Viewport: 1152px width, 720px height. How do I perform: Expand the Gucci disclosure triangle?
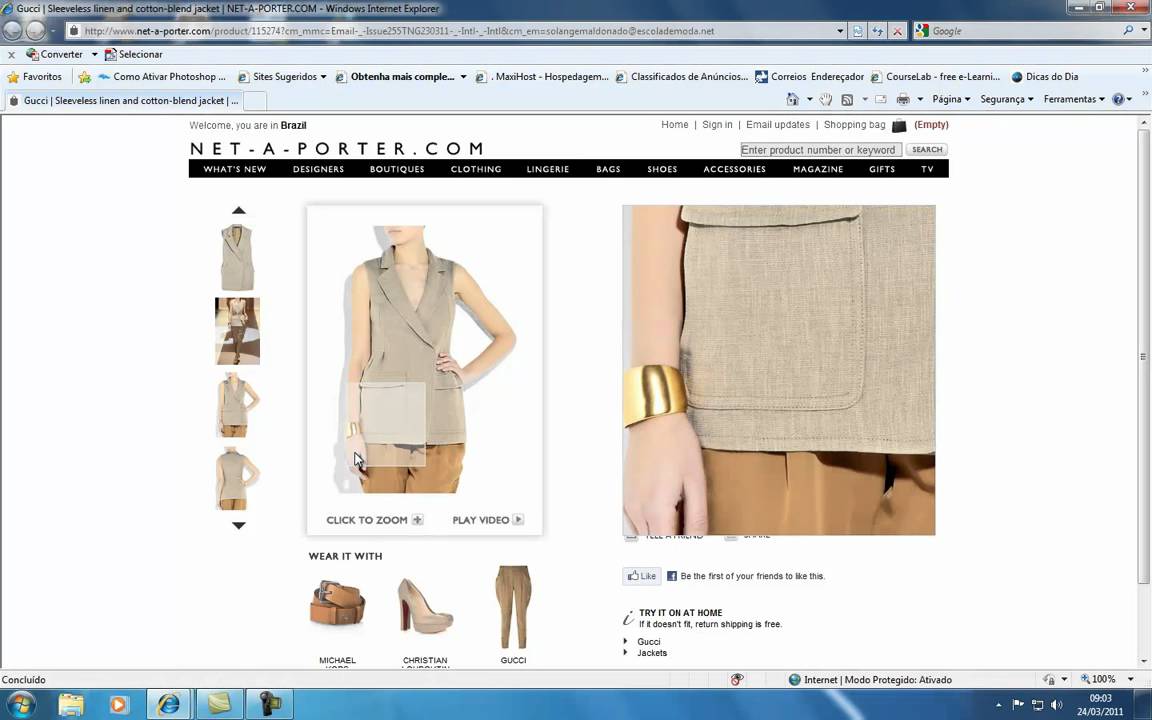pyautogui.click(x=626, y=641)
